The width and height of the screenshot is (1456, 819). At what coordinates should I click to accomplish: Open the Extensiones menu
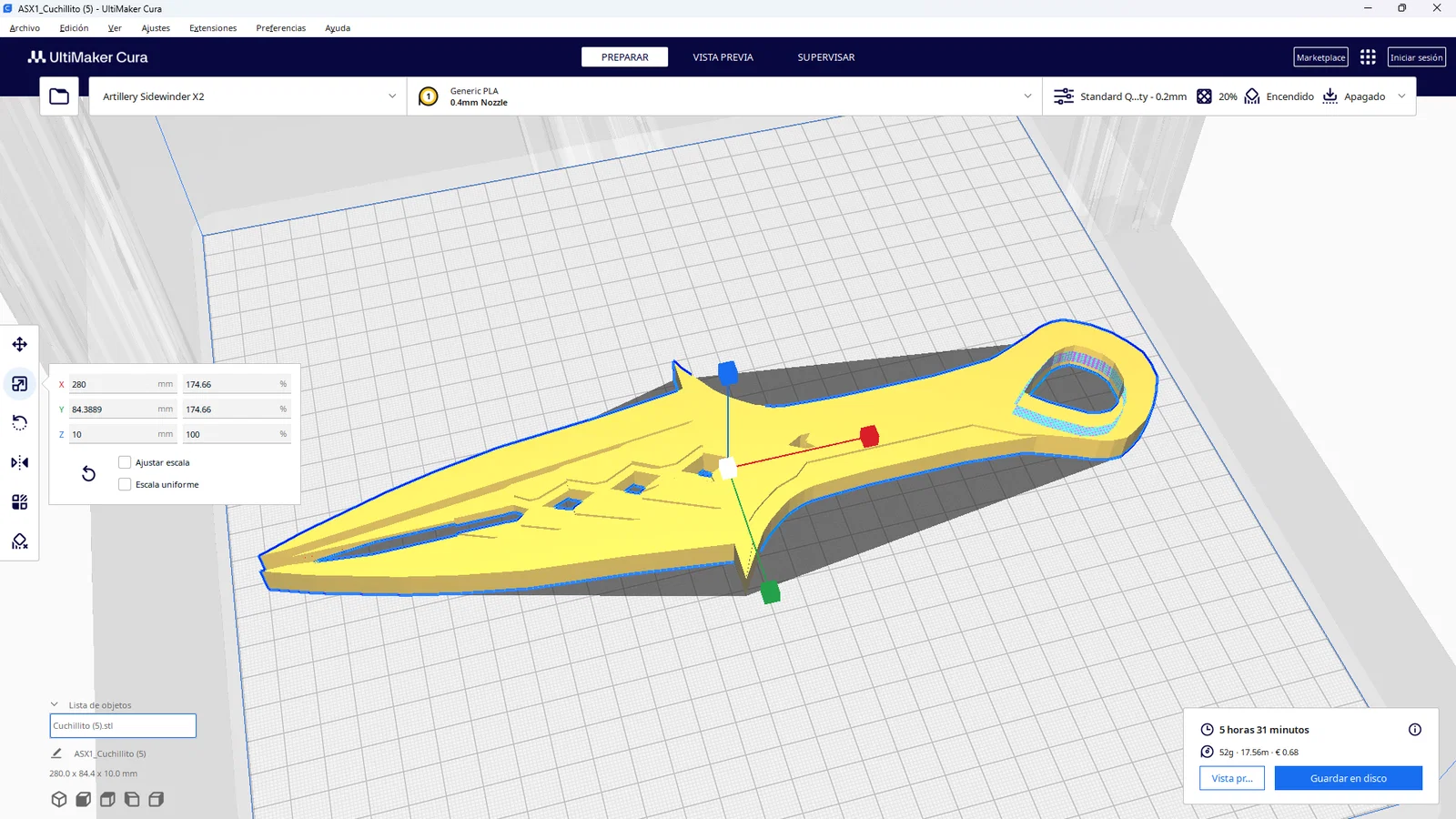(213, 28)
